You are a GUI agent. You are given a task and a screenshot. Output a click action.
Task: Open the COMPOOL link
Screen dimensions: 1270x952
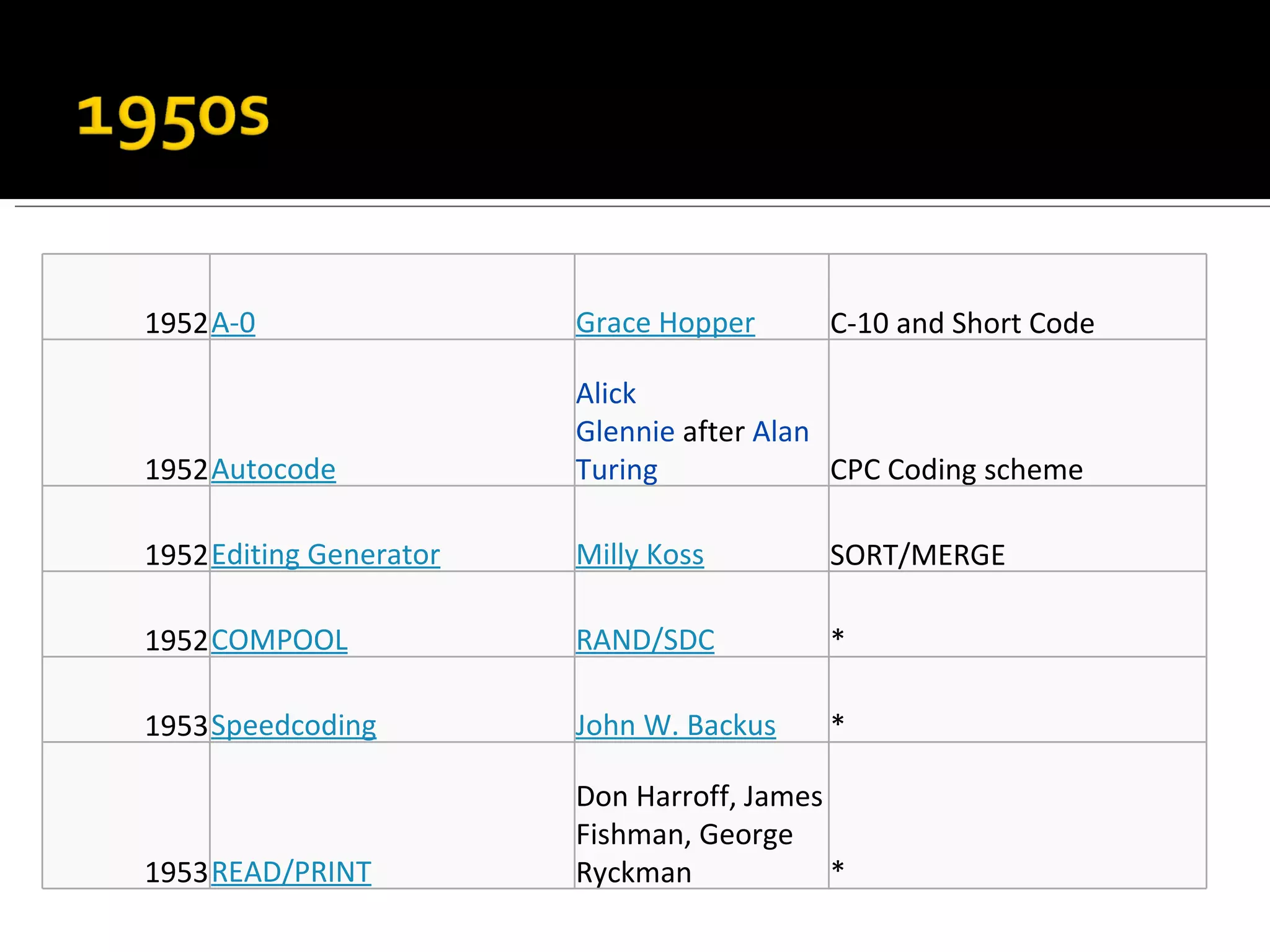click(279, 640)
